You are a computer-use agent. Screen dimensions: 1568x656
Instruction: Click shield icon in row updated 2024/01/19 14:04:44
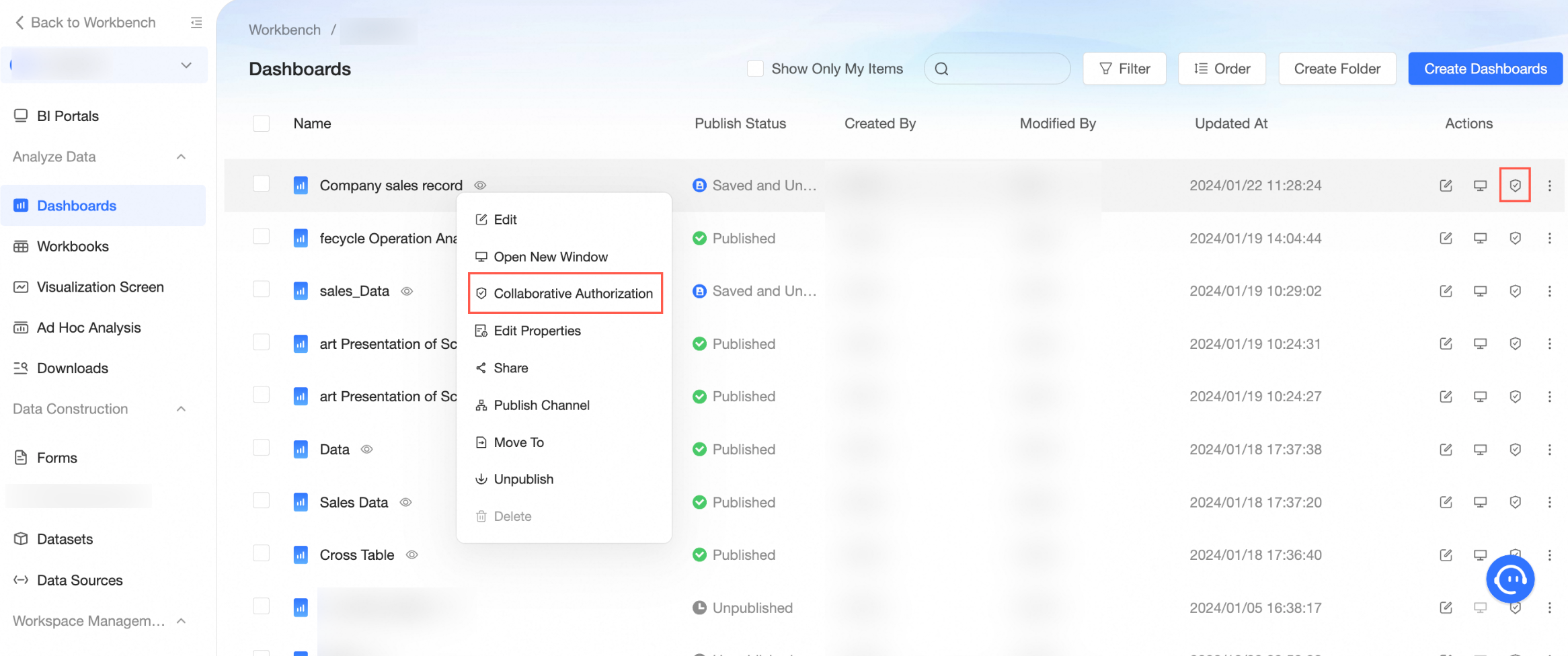(x=1515, y=238)
